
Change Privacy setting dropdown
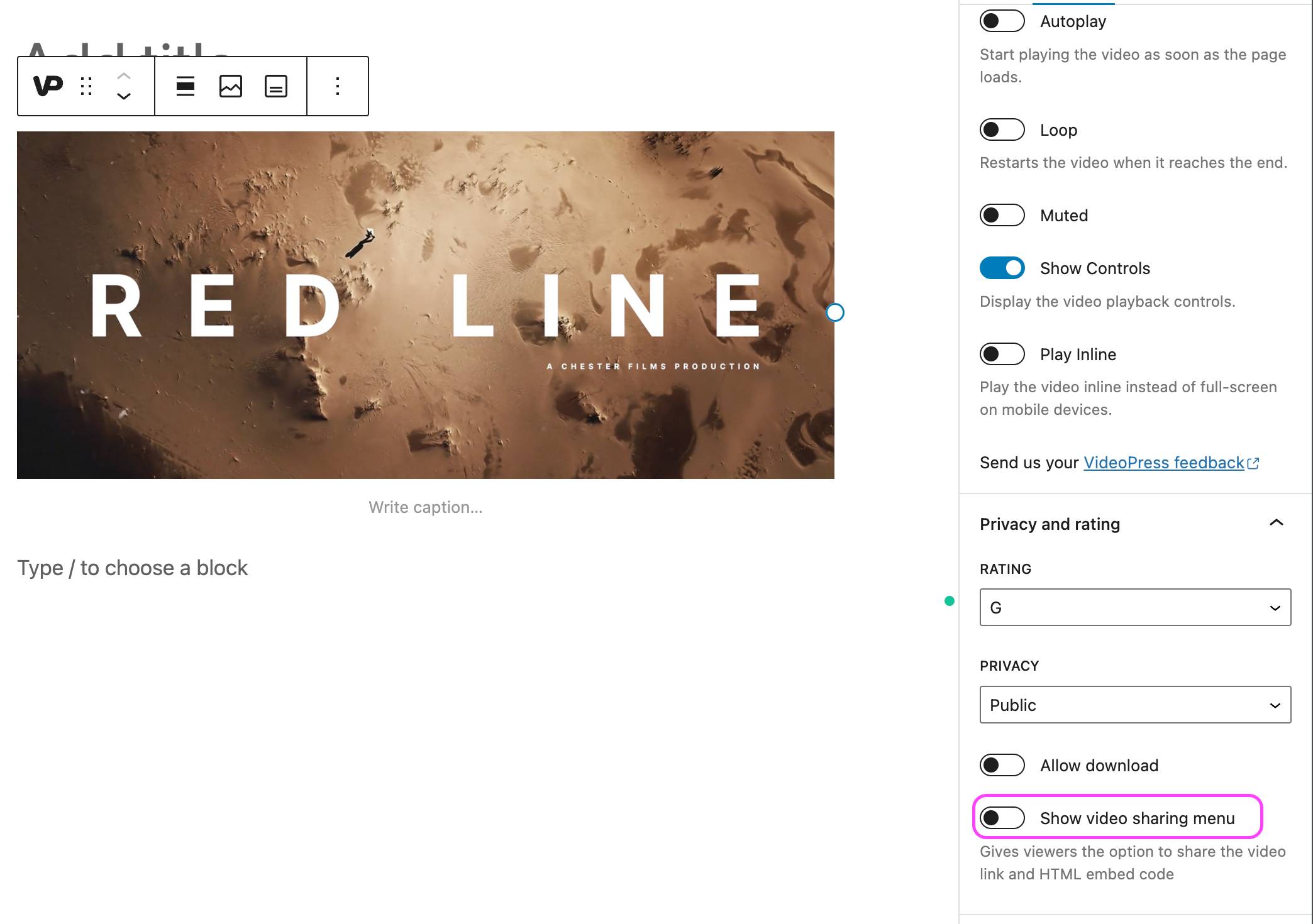click(x=1135, y=705)
